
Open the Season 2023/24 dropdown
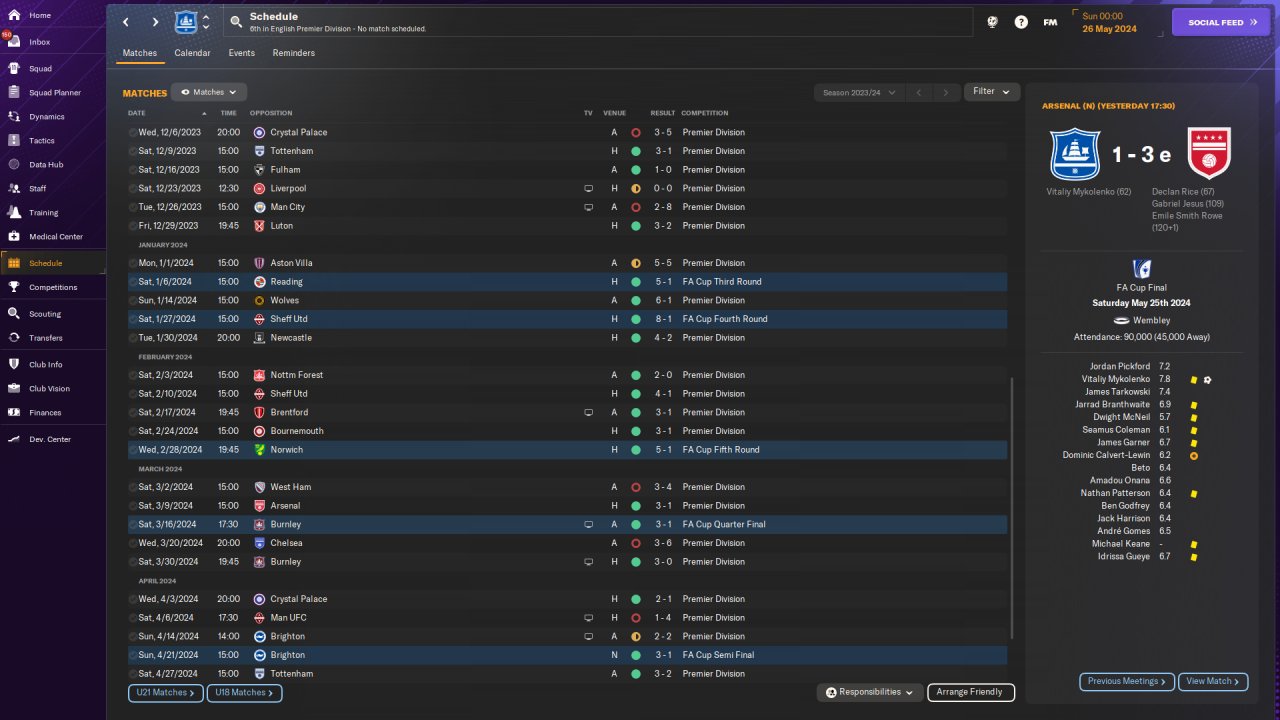pos(859,92)
